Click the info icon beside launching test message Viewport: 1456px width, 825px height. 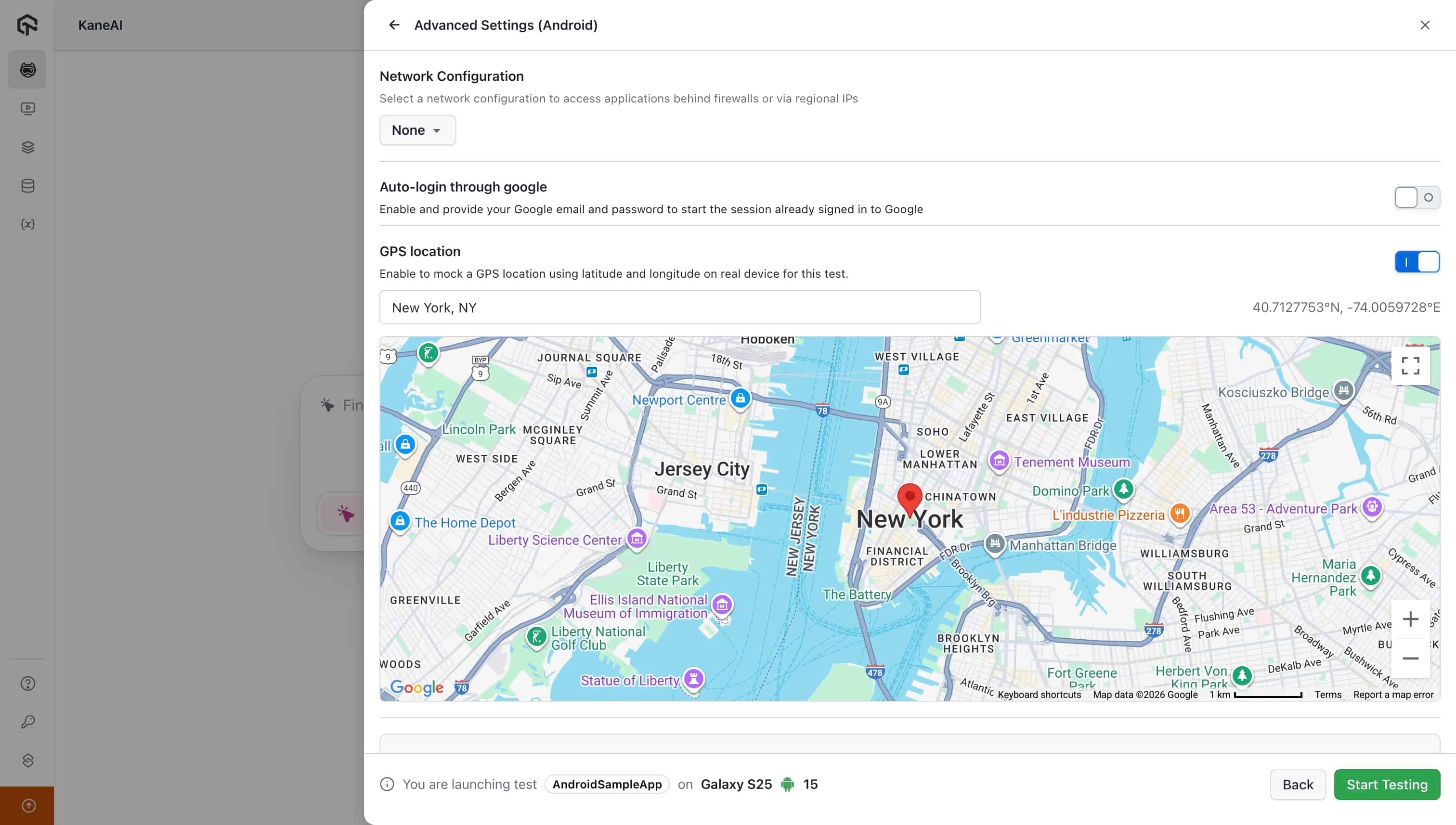(387, 784)
